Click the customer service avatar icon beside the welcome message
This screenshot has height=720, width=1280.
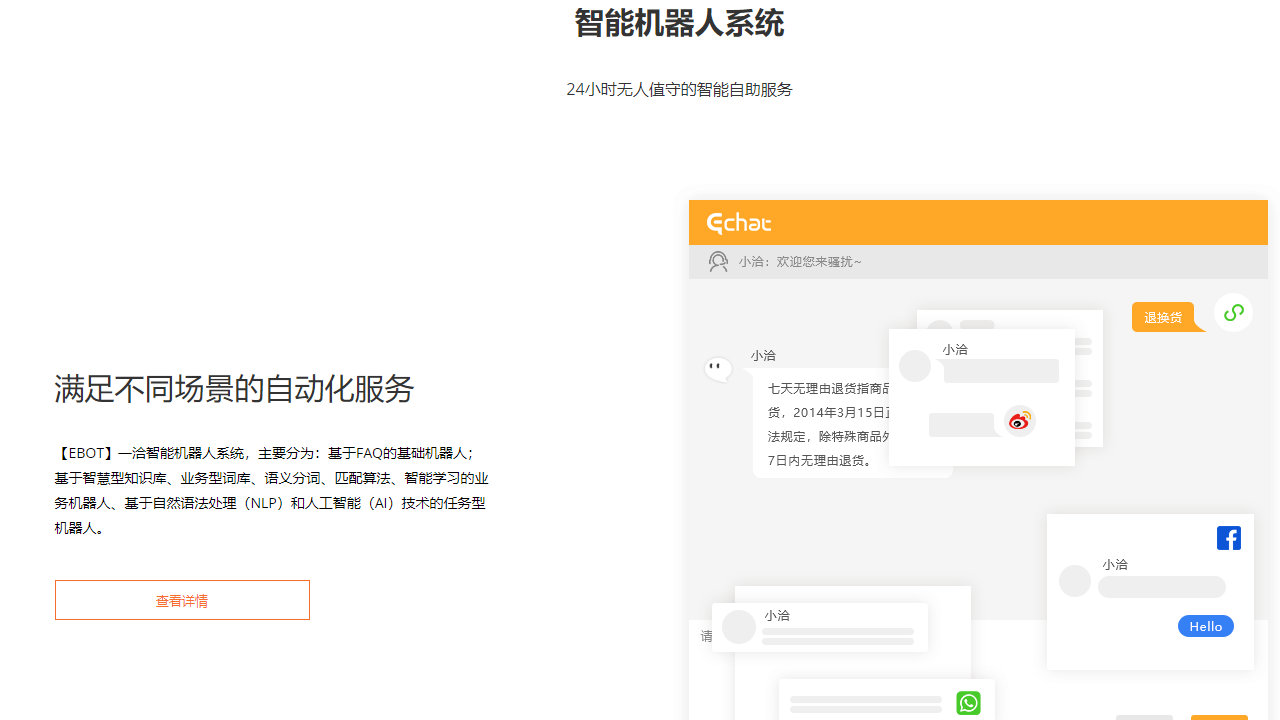coord(718,261)
